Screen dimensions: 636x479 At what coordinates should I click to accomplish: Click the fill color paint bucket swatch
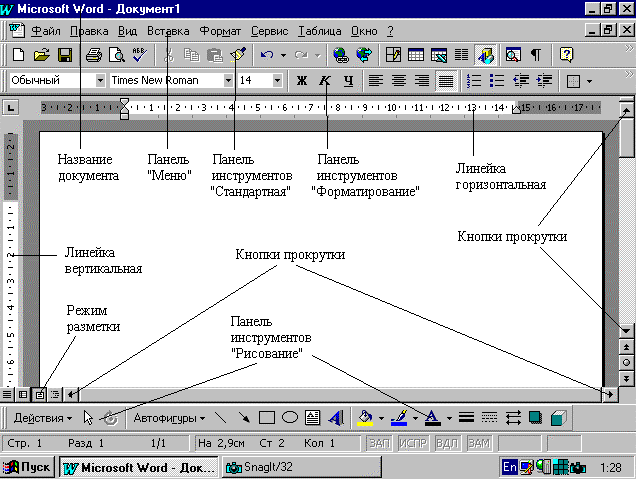click(x=366, y=417)
